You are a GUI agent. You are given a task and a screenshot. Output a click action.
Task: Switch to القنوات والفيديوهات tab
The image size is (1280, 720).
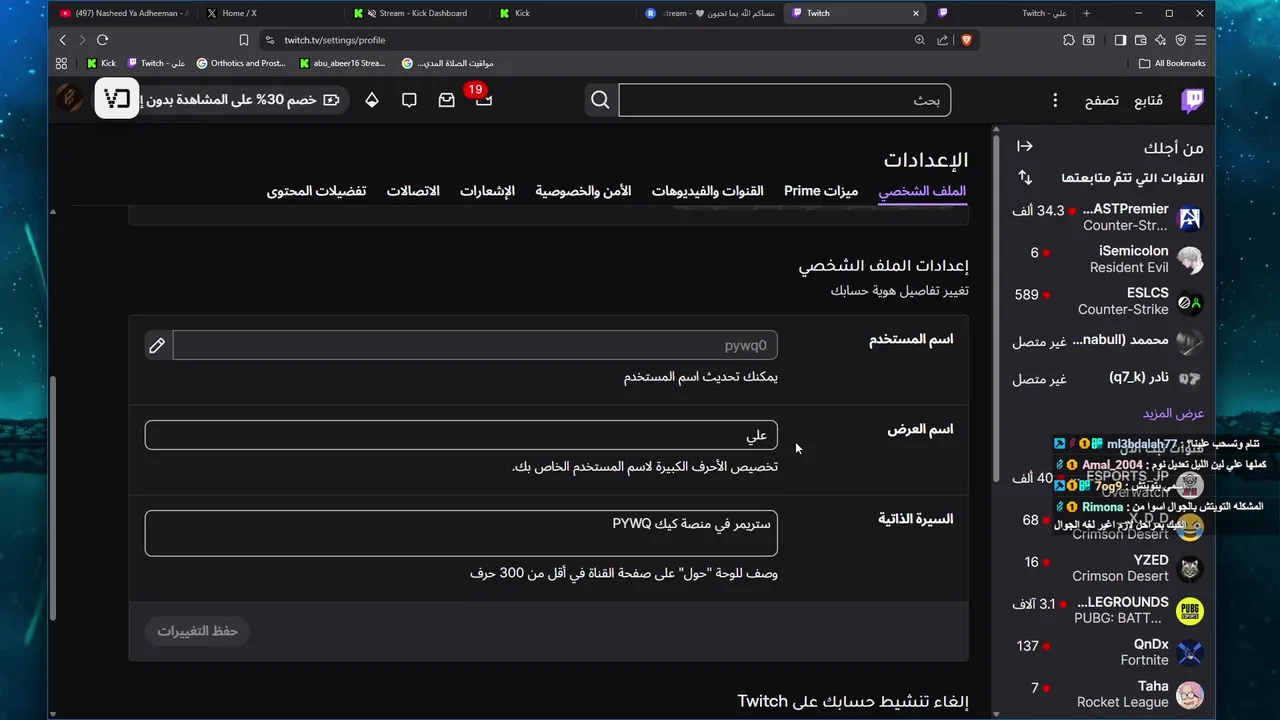(x=707, y=191)
